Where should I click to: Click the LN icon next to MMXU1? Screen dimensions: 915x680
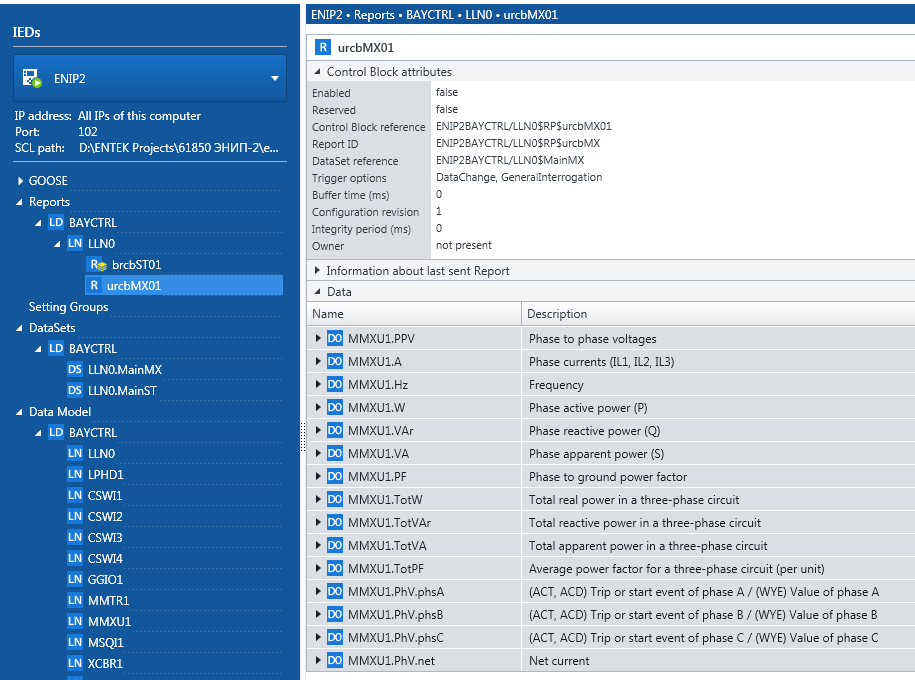coord(75,621)
